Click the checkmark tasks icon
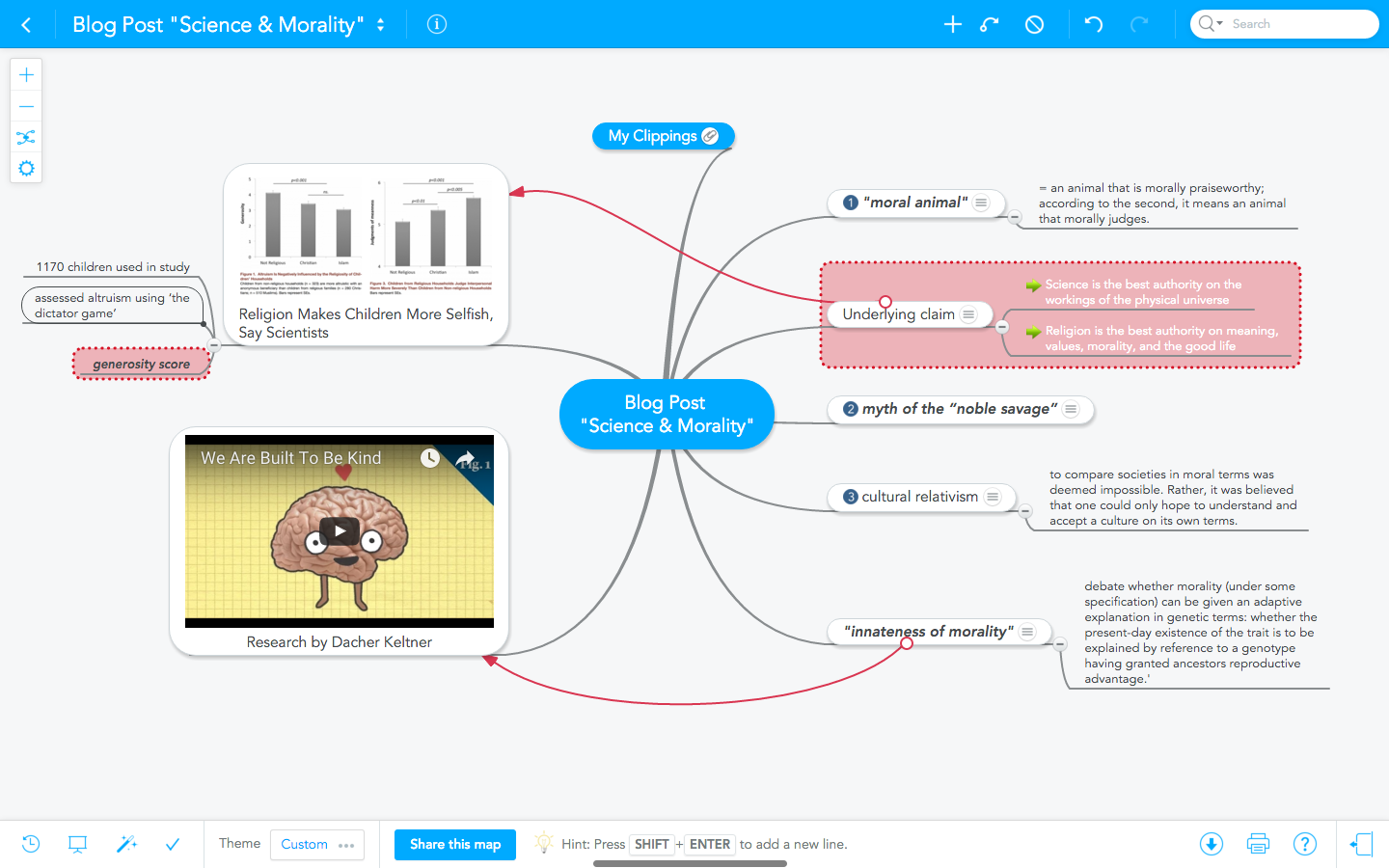This screenshot has height=868, width=1389. coord(173,844)
